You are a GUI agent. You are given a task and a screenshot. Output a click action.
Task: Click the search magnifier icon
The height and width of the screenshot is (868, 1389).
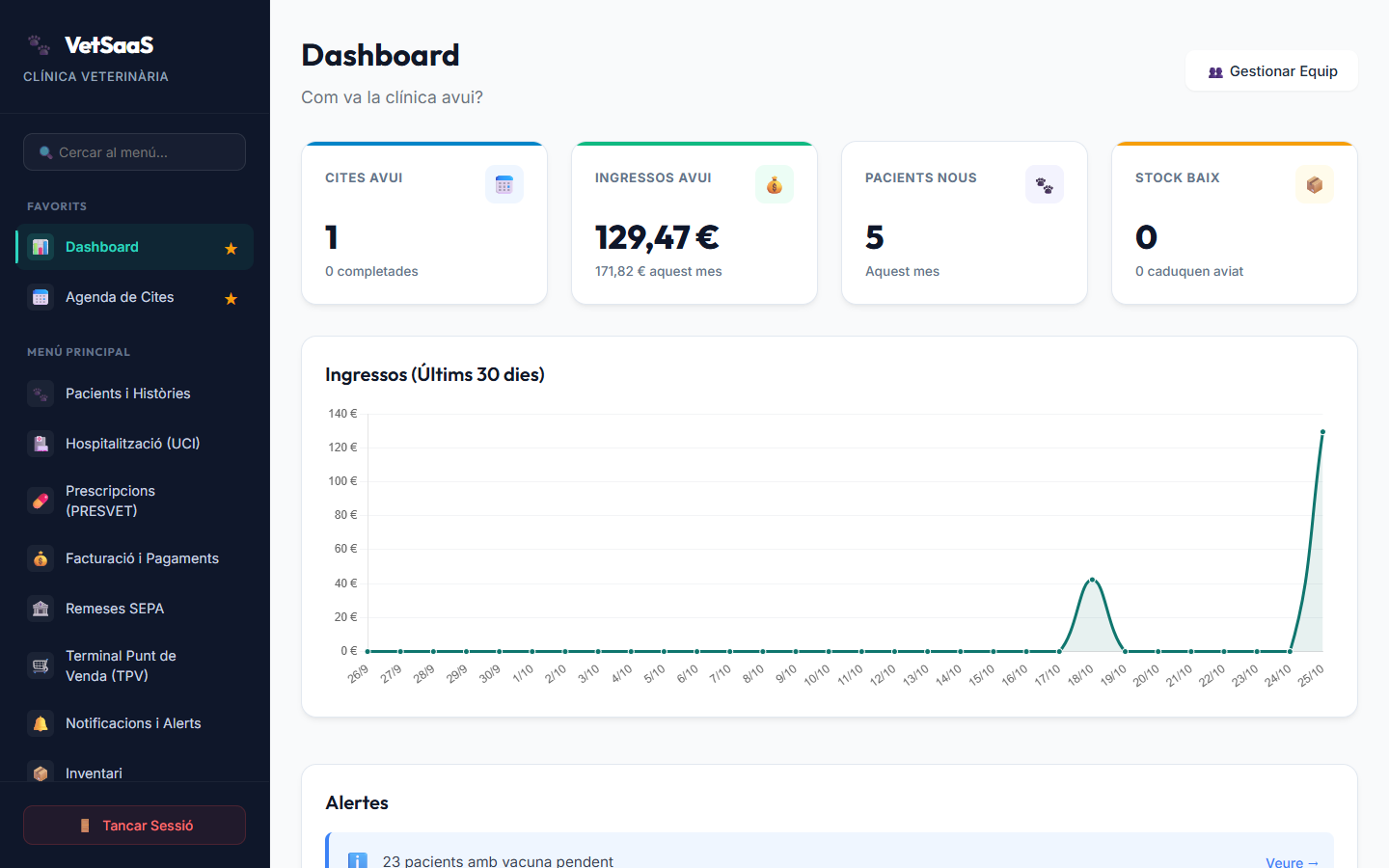click(x=45, y=152)
